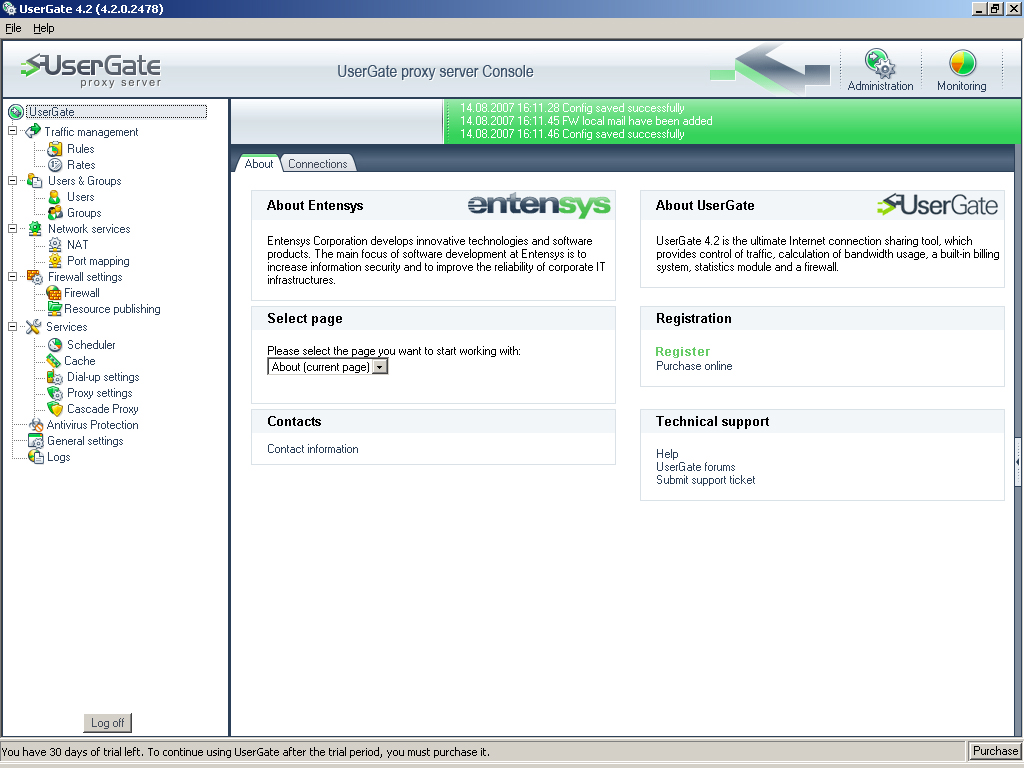The image size is (1024, 768).
Task: Collapse the Services tree node
Action: pos(12,327)
